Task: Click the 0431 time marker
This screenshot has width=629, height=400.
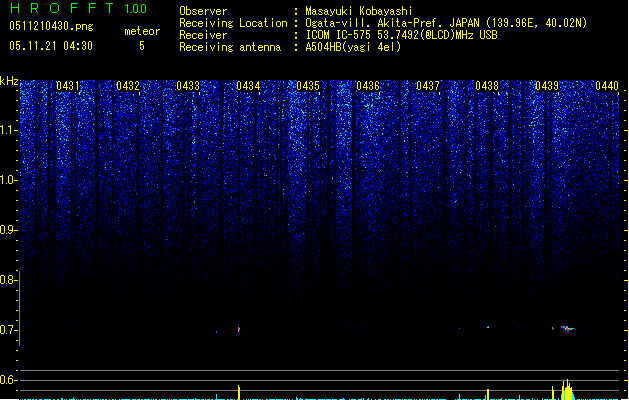Action: click(68, 86)
